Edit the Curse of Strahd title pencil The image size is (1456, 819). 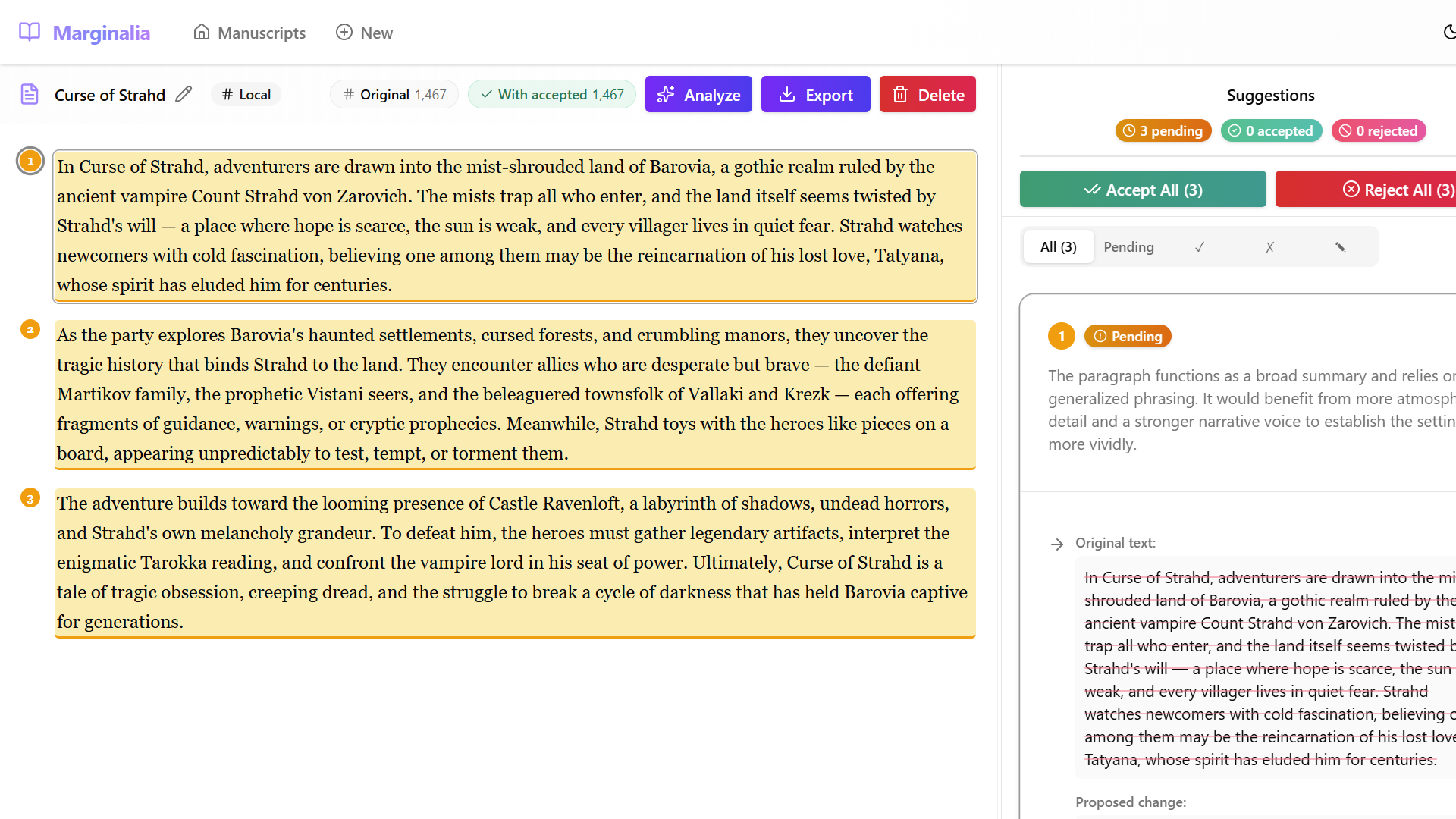pyautogui.click(x=184, y=94)
